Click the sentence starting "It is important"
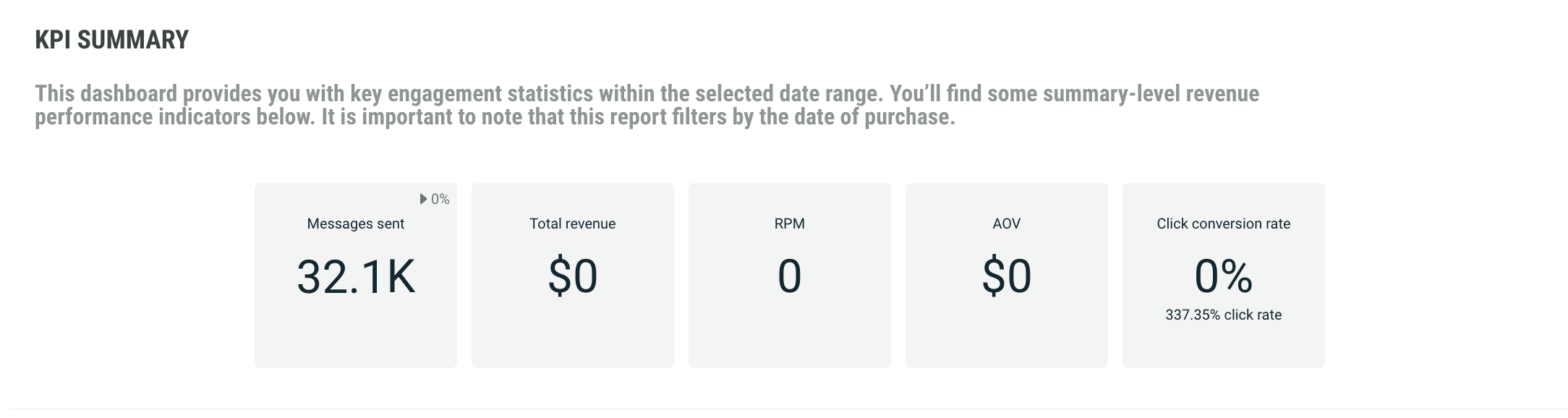The width and height of the screenshot is (1568, 418). [x=636, y=117]
